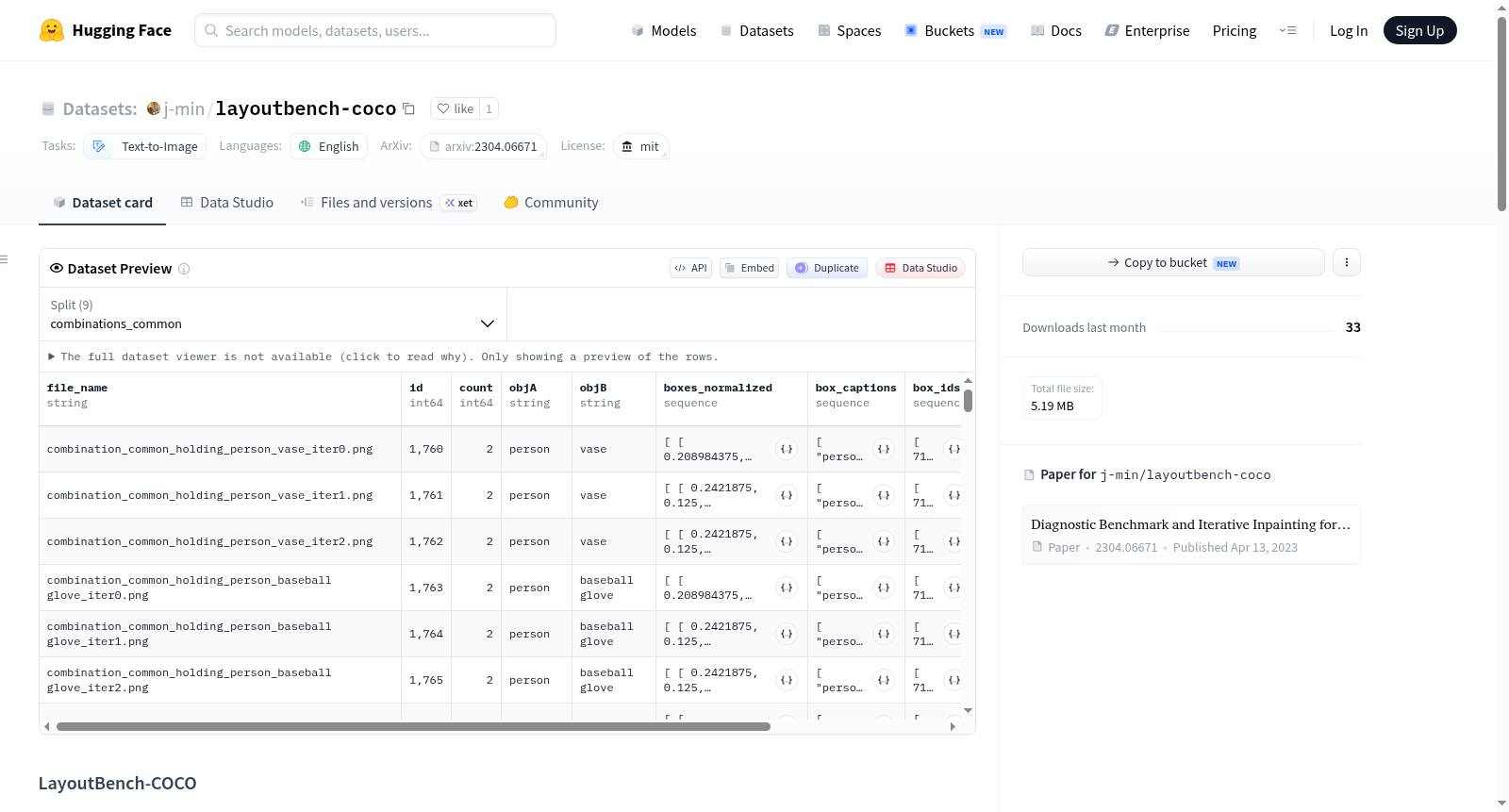Open the three-dot more options button
The width and height of the screenshot is (1509, 812).
[1347, 262]
